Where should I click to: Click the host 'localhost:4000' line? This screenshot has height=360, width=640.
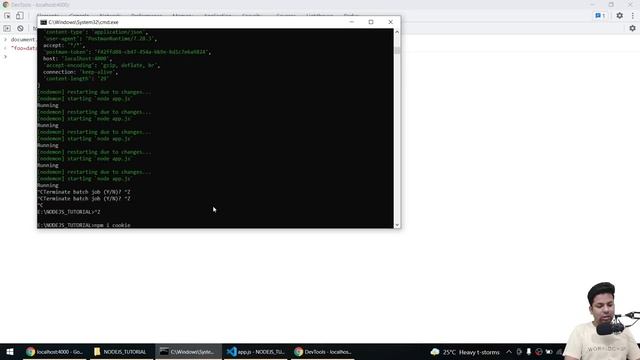coord(77,59)
